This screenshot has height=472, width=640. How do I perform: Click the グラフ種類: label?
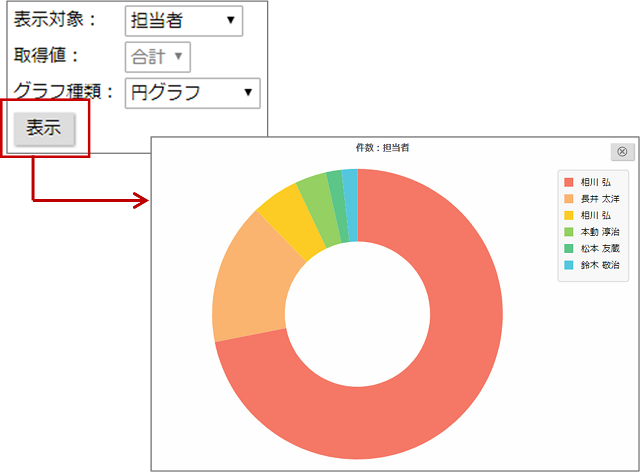(x=63, y=91)
